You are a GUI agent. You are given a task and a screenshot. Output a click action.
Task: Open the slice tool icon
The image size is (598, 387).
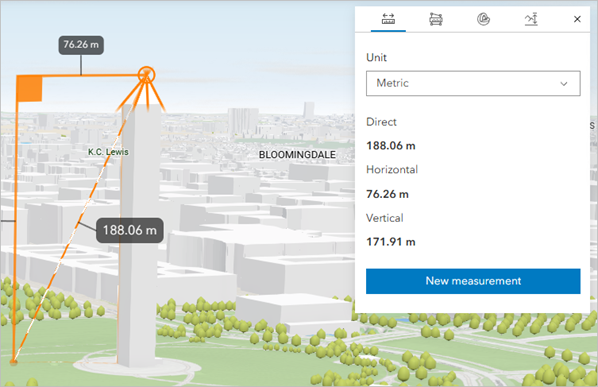[x=483, y=19]
